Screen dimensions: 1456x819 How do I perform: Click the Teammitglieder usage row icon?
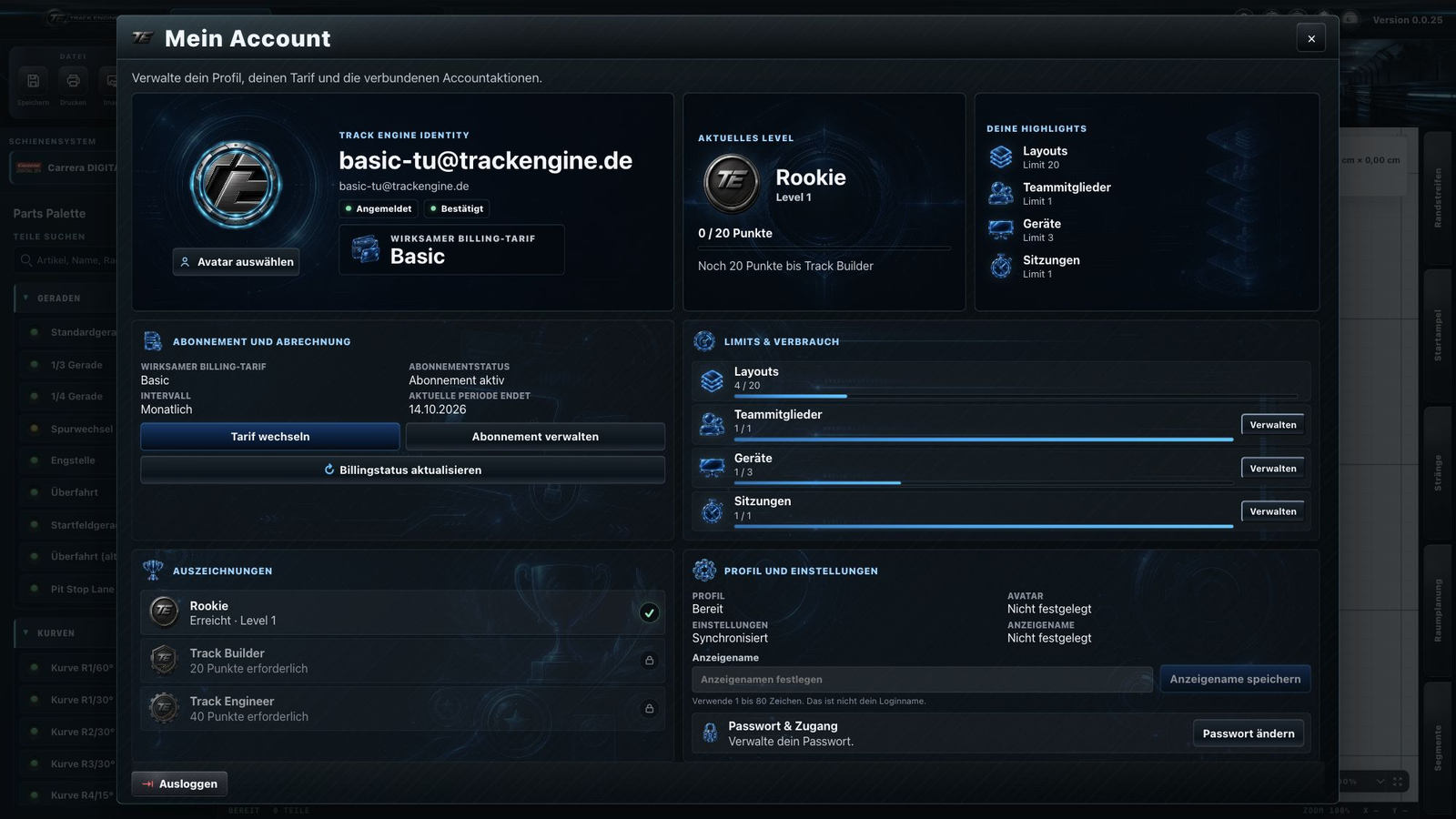tap(712, 424)
